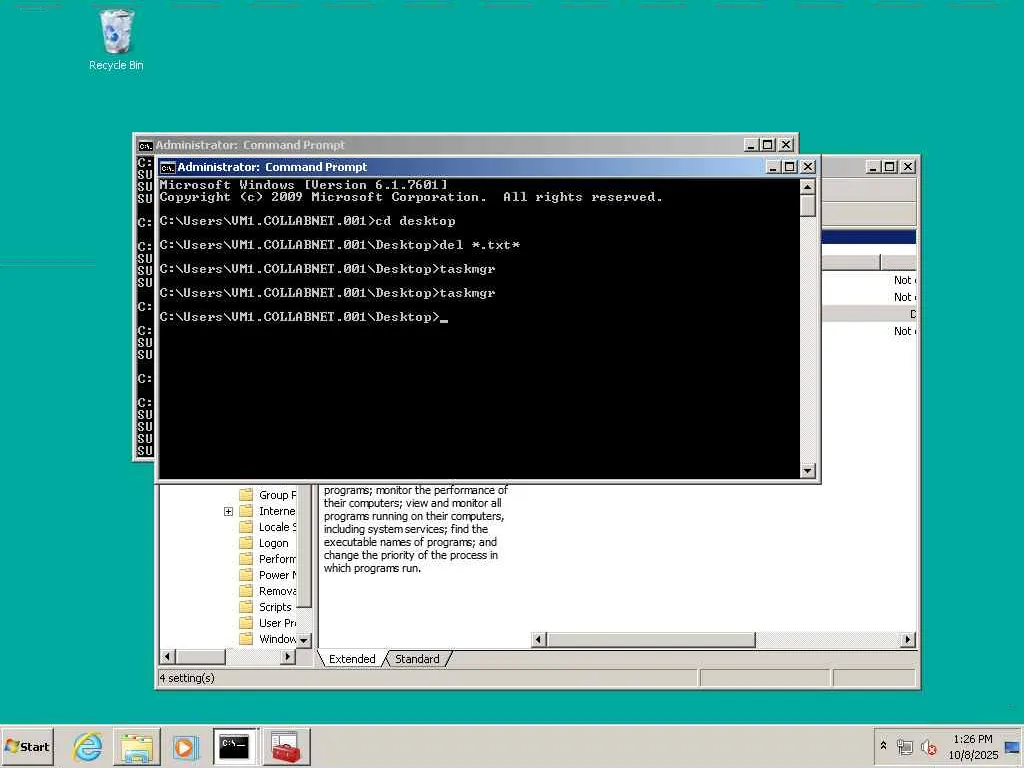Select the Locale S folder in tree
1024x768 pixels.
(x=268, y=527)
